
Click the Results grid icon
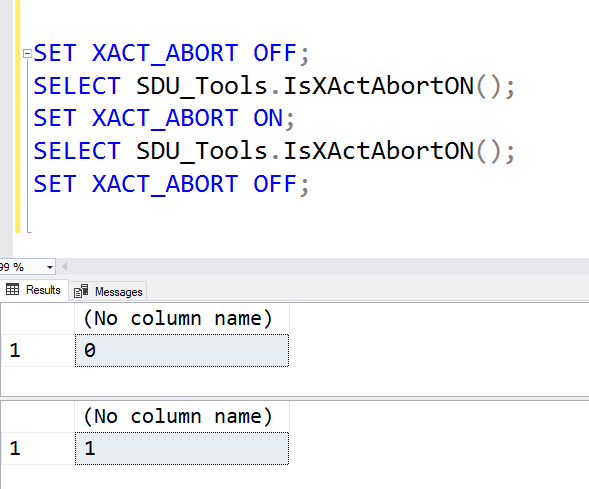pyautogui.click(x=12, y=290)
